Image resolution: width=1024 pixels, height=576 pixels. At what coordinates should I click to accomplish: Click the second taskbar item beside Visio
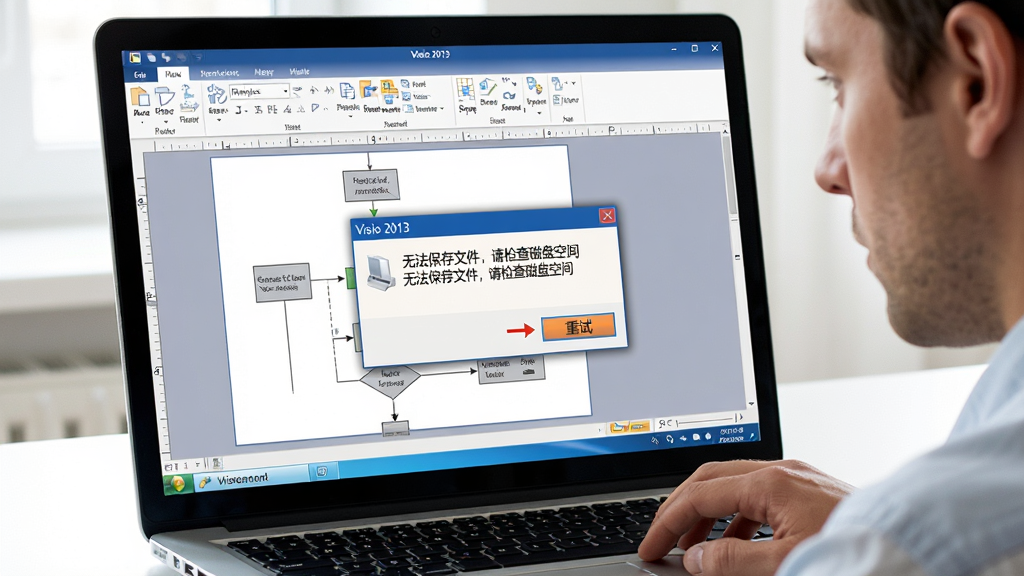[x=322, y=472]
